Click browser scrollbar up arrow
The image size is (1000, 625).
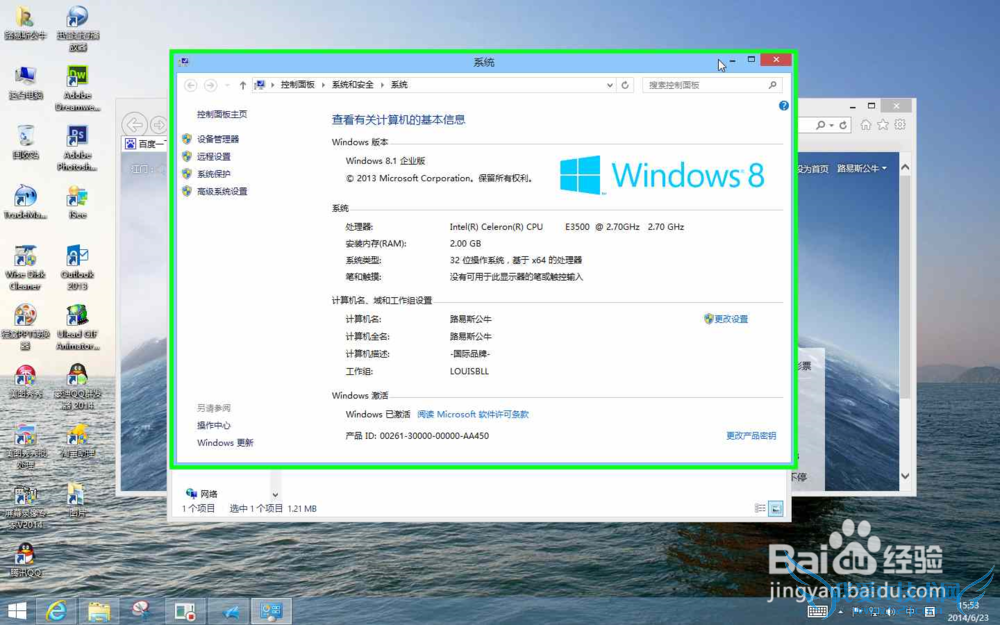pos(905,167)
